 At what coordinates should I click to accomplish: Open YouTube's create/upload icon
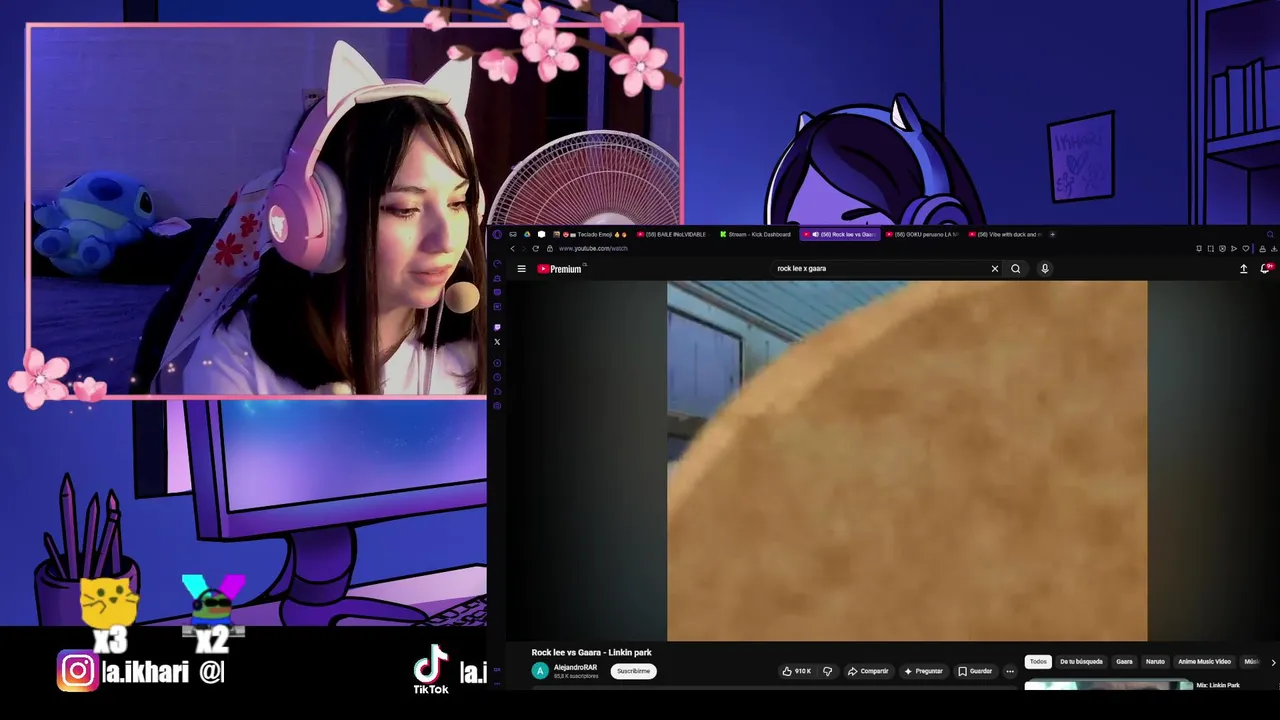pyautogui.click(x=1243, y=269)
